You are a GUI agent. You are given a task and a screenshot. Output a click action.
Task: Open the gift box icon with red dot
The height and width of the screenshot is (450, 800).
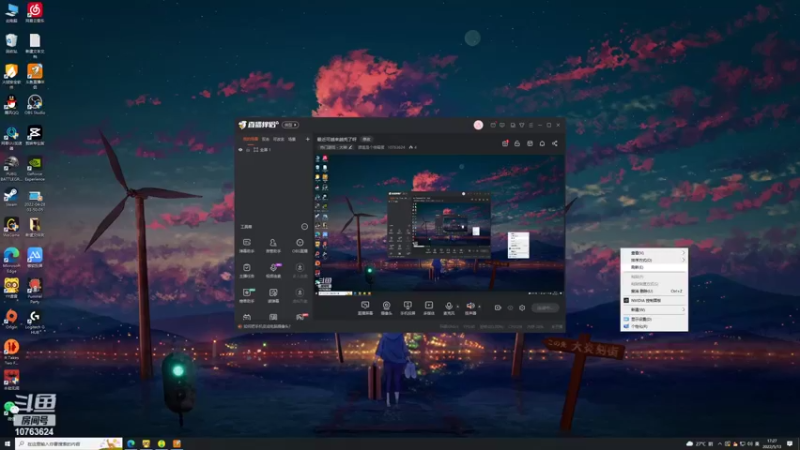(x=505, y=143)
